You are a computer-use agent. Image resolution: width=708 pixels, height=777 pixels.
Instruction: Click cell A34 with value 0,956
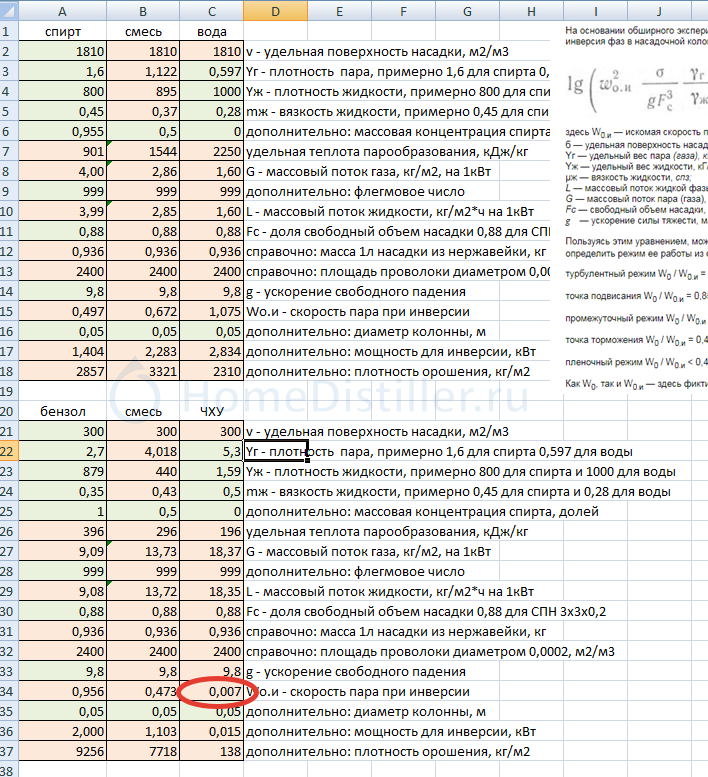click(62, 691)
